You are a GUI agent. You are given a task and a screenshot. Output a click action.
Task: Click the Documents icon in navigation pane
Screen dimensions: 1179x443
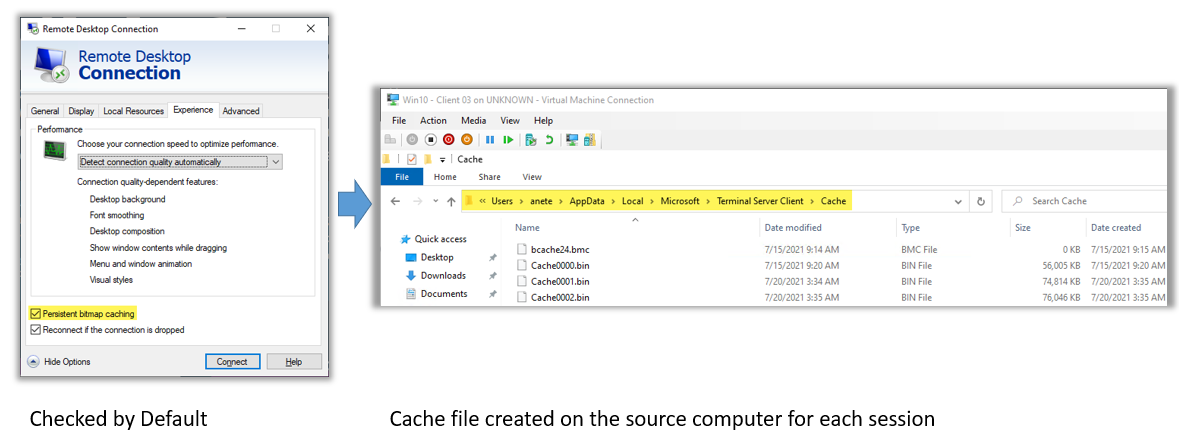(x=411, y=294)
